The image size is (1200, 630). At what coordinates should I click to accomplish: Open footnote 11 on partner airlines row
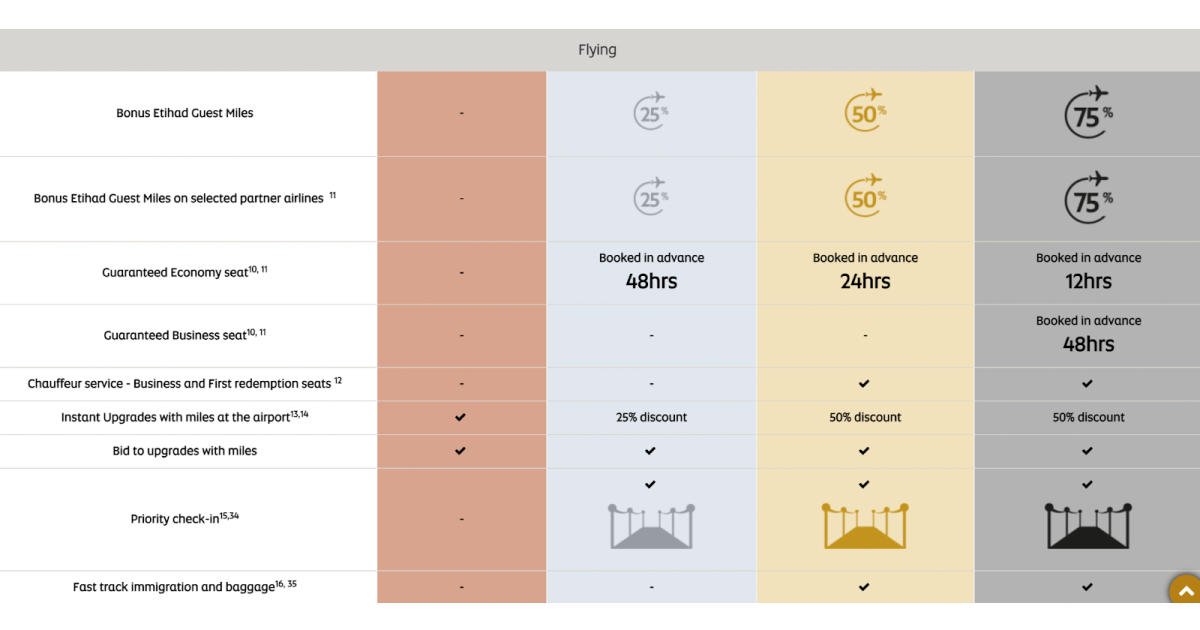click(x=333, y=192)
